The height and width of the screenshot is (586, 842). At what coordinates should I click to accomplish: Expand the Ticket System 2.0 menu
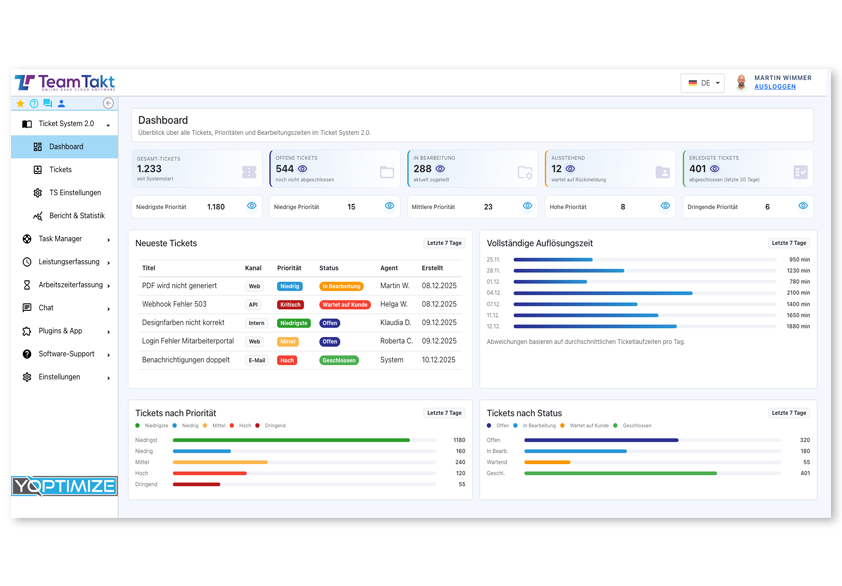(64, 121)
